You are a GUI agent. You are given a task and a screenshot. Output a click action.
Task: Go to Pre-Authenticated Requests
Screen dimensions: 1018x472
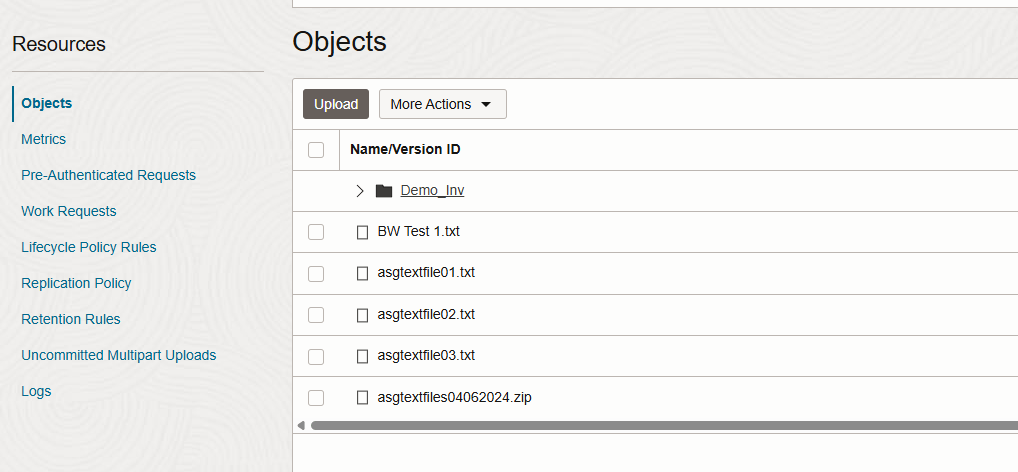[x=108, y=175]
